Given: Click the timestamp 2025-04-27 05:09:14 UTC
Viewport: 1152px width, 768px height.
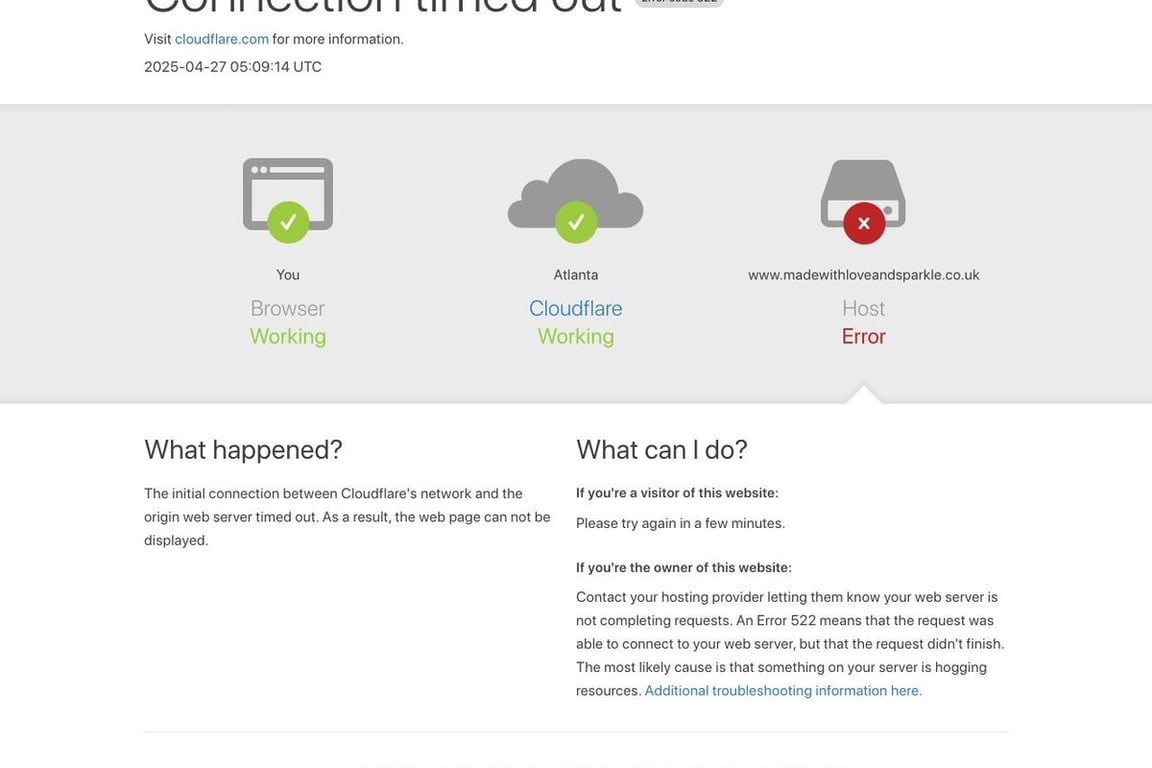Looking at the screenshot, I should pos(233,67).
